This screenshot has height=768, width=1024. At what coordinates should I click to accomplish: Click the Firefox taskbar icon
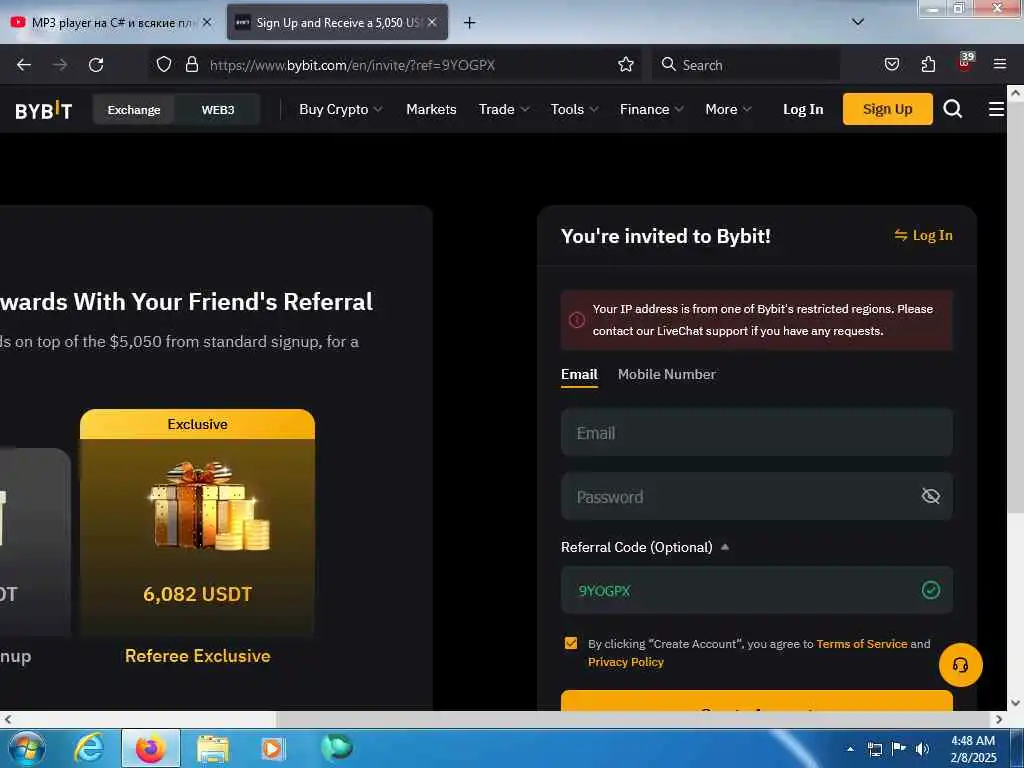151,748
